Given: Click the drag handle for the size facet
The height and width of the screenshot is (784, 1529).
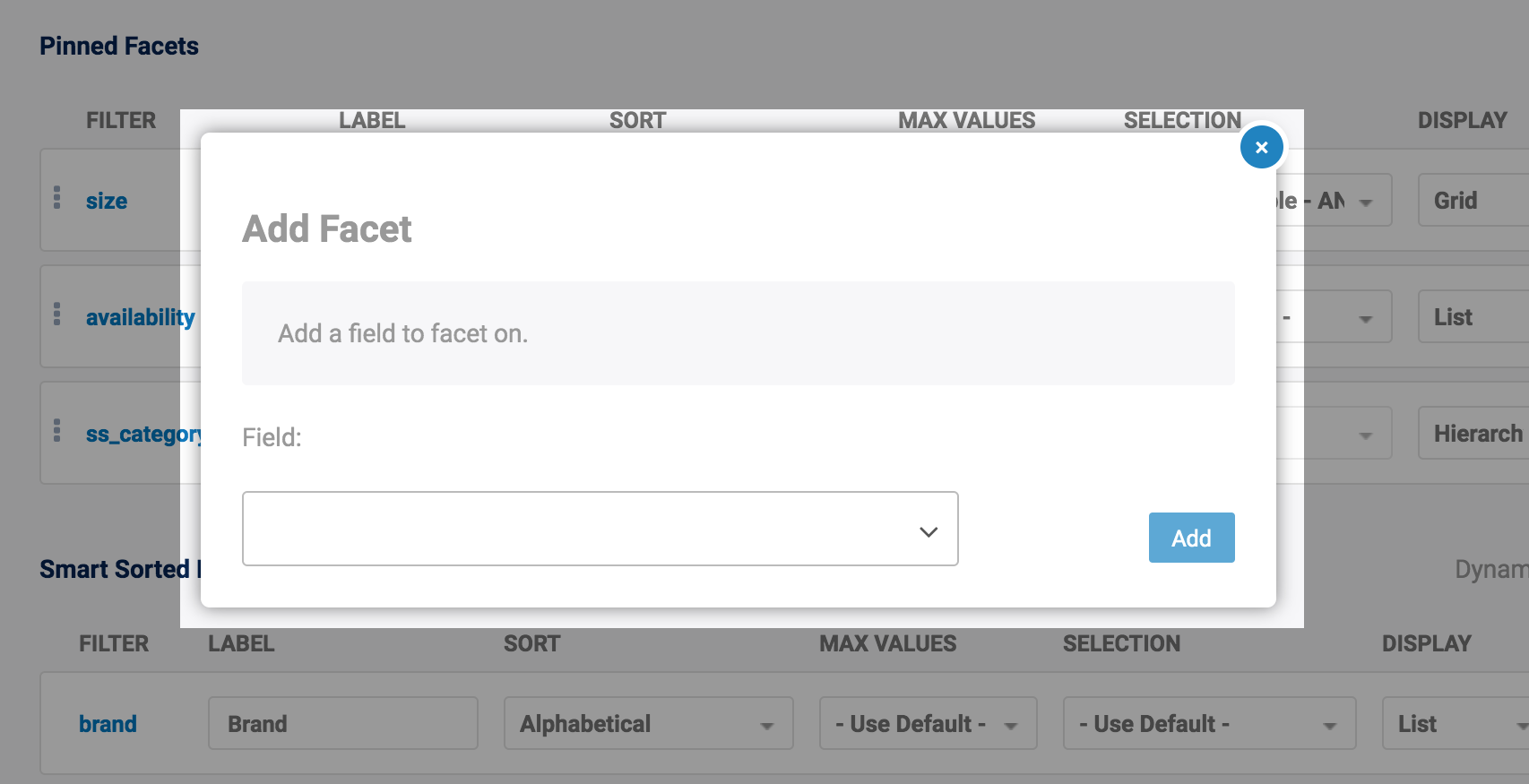Looking at the screenshot, I should [57, 198].
